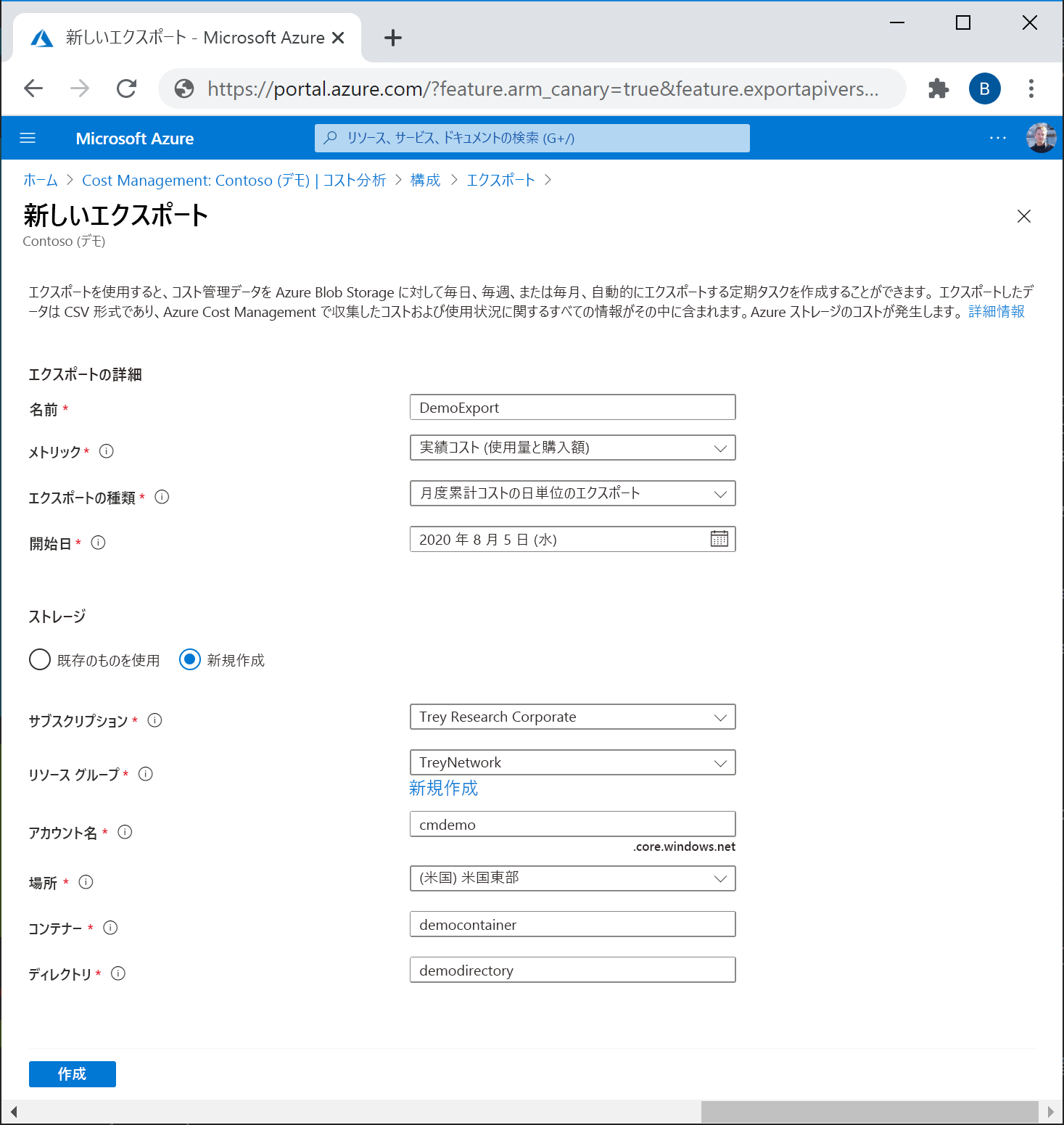Screen dimensions: 1064x1125
Task: Go to ホーム breadcrumb
Action: click(x=41, y=180)
